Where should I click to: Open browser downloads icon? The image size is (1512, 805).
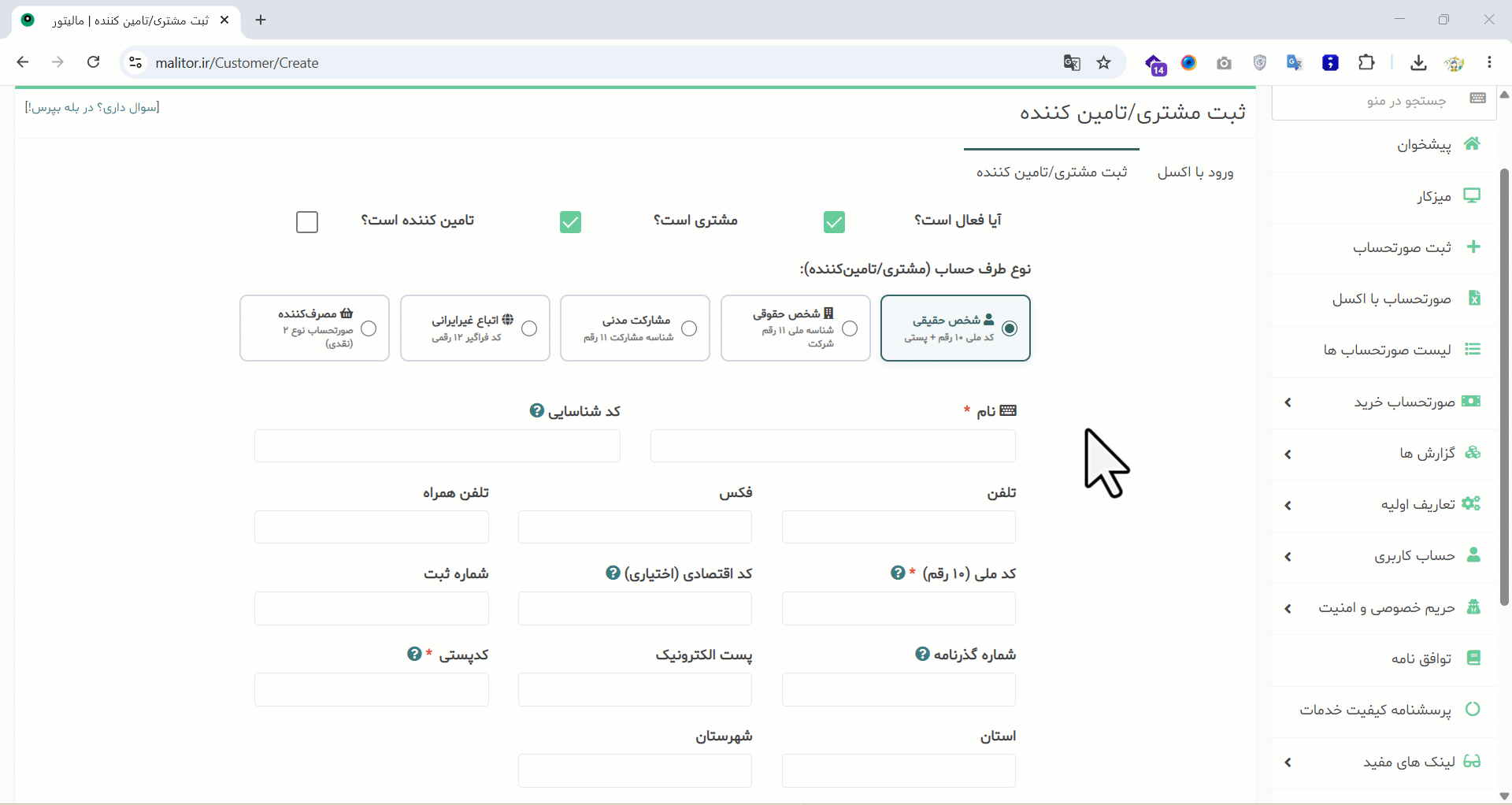click(1418, 63)
